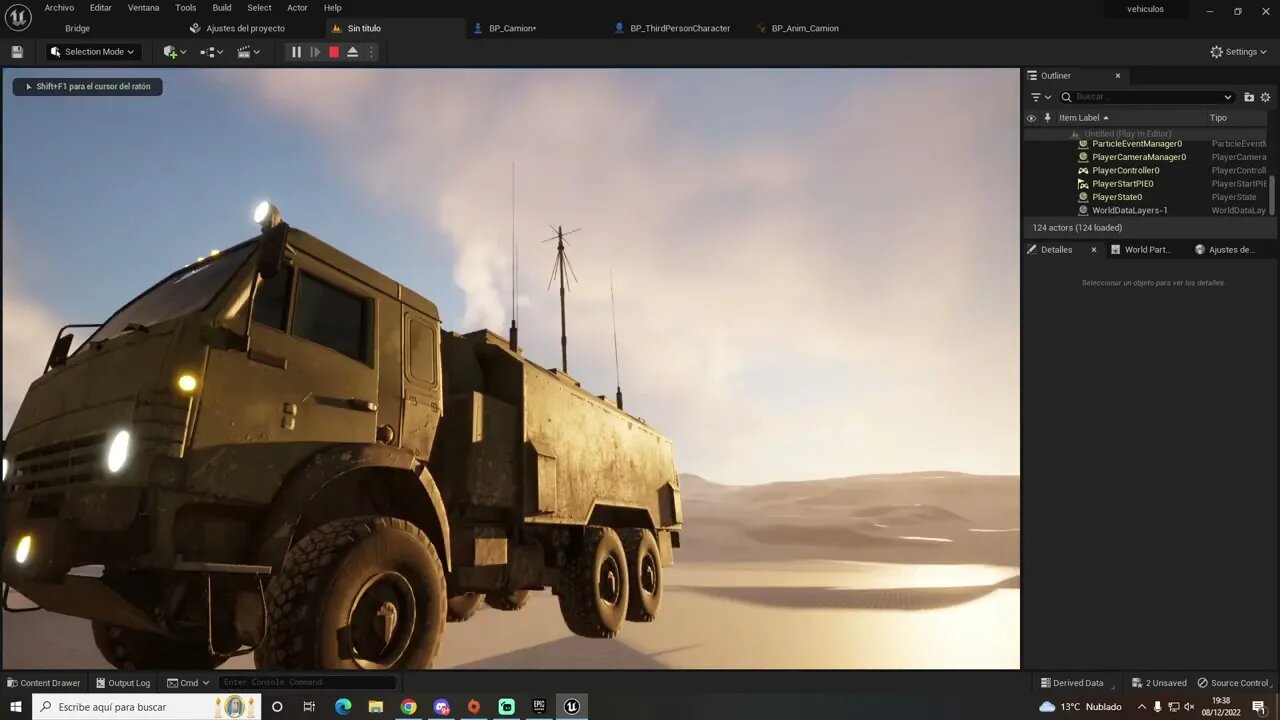Stop the play session with red square
This screenshot has width=1280, height=720.
[334, 52]
